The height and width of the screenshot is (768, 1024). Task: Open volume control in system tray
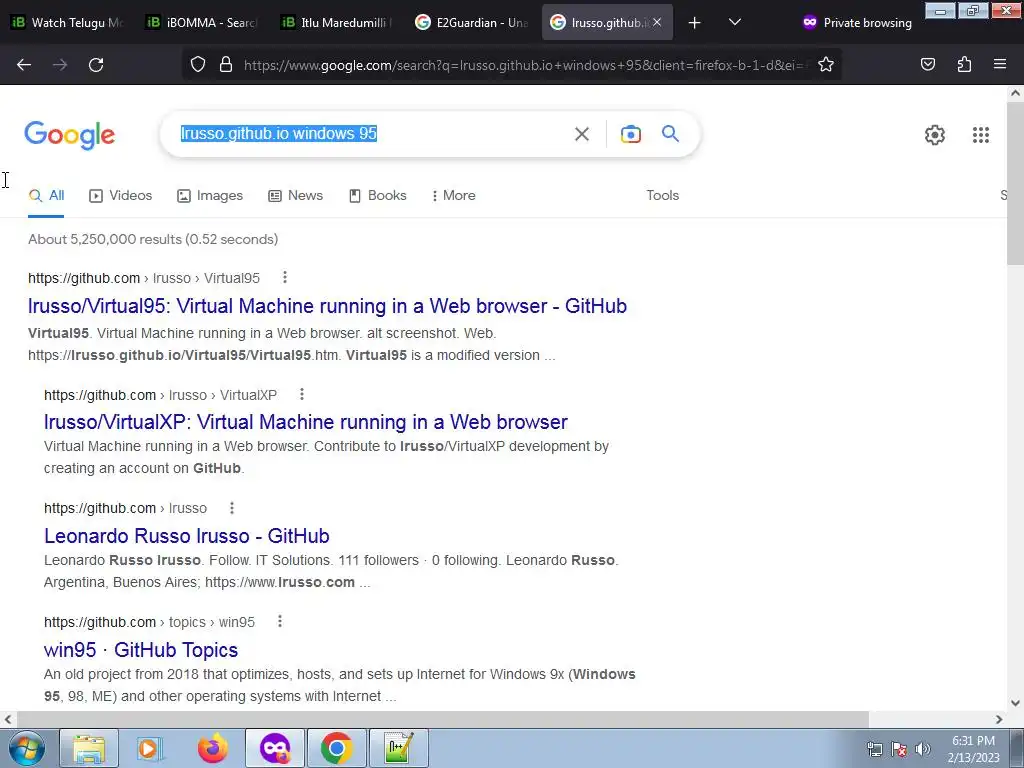pos(923,749)
